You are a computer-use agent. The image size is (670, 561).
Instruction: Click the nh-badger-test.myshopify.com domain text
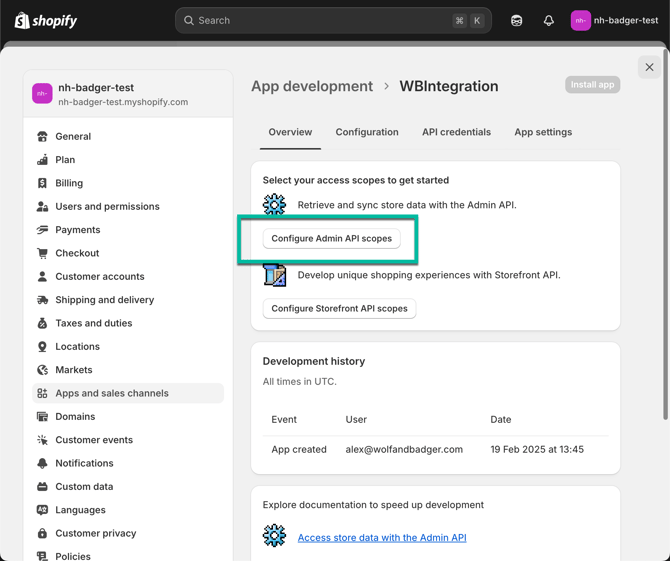pyautogui.click(x=123, y=102)
